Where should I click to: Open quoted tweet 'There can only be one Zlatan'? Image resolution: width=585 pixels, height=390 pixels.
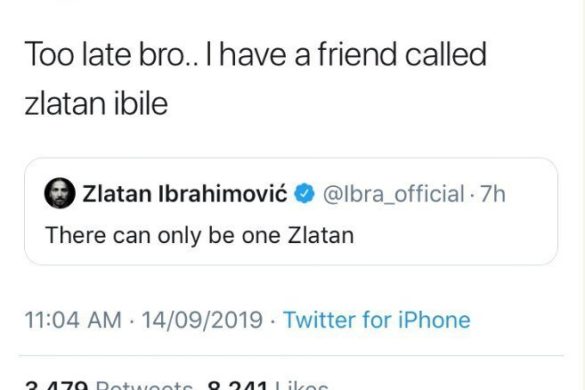point(200,236)
